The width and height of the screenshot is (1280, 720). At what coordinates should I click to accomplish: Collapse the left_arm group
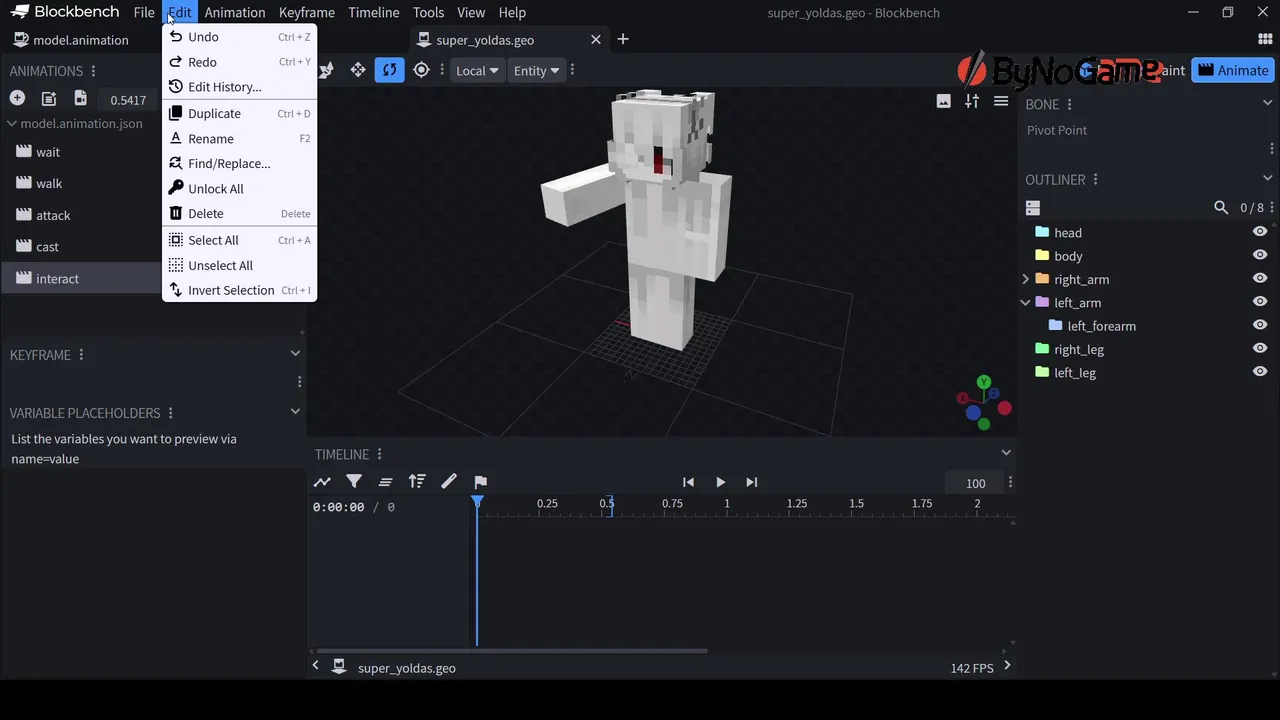pos(1025,302)
